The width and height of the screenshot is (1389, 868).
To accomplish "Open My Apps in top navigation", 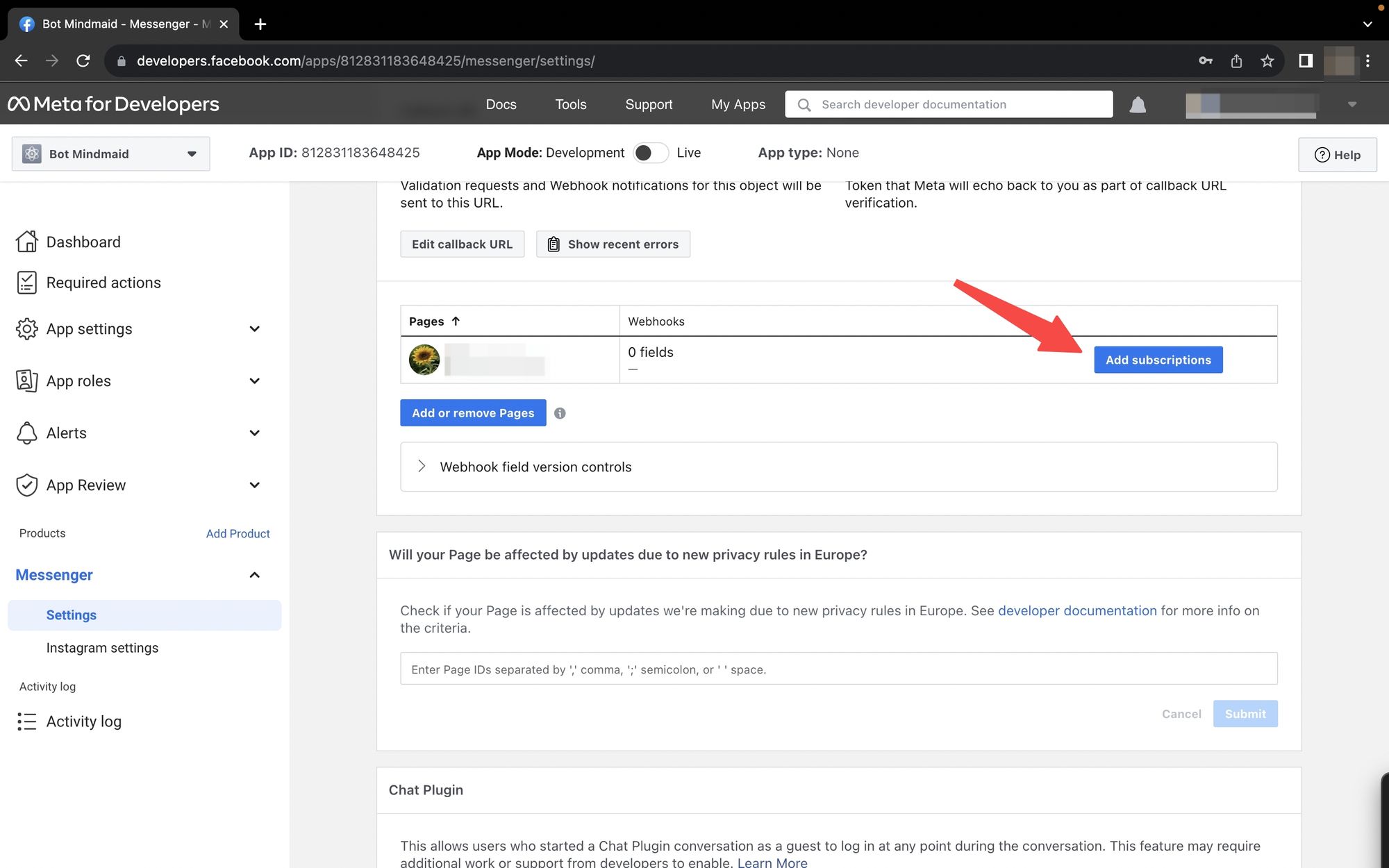I will coord(738,105).
